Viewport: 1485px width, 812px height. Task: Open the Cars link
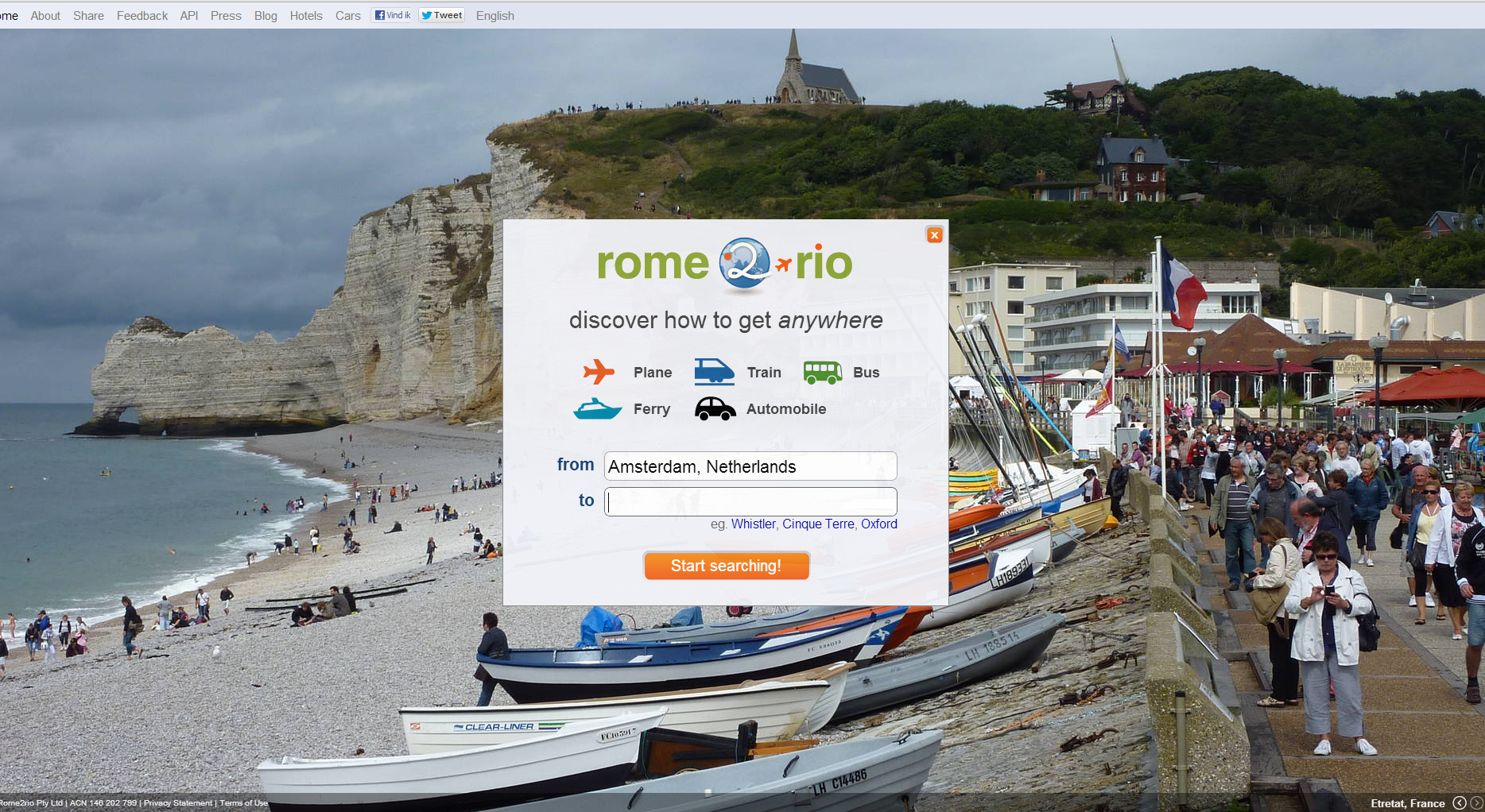[348, 16]
